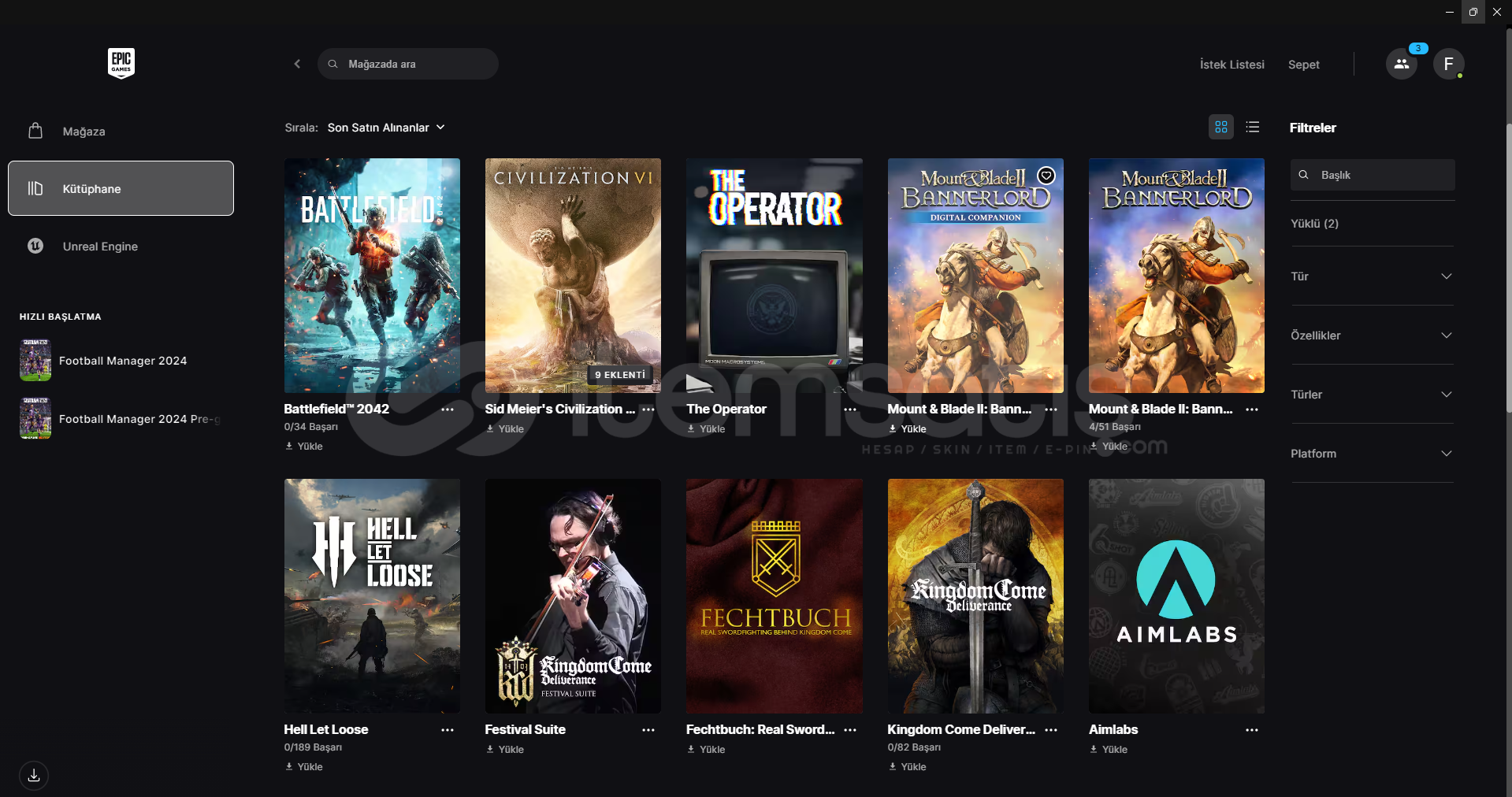Open the Fechtbuch cover thumbnail
This screenshot has height=797, width=1512.
point(775,596)
